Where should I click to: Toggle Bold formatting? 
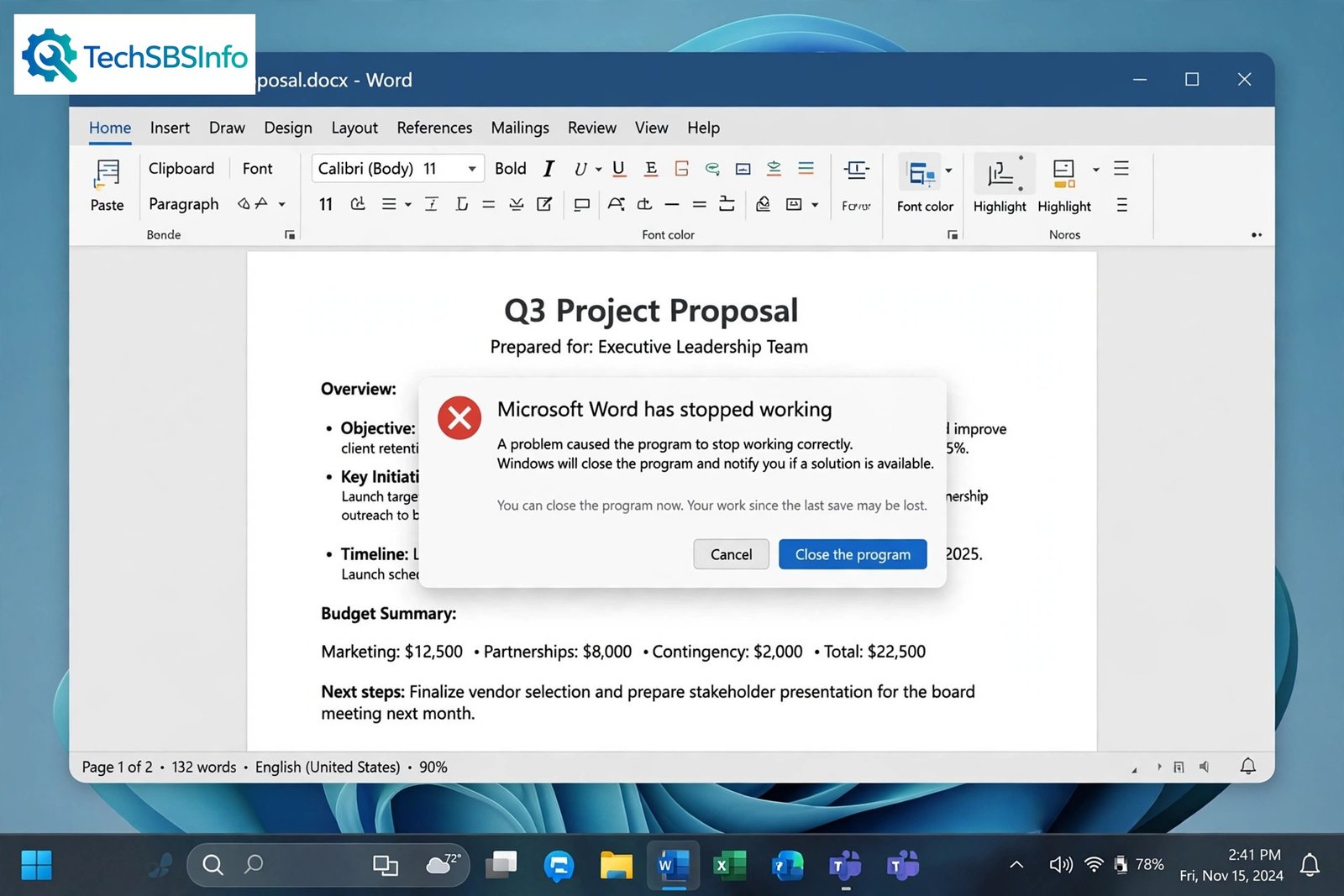tap(510, 168)
